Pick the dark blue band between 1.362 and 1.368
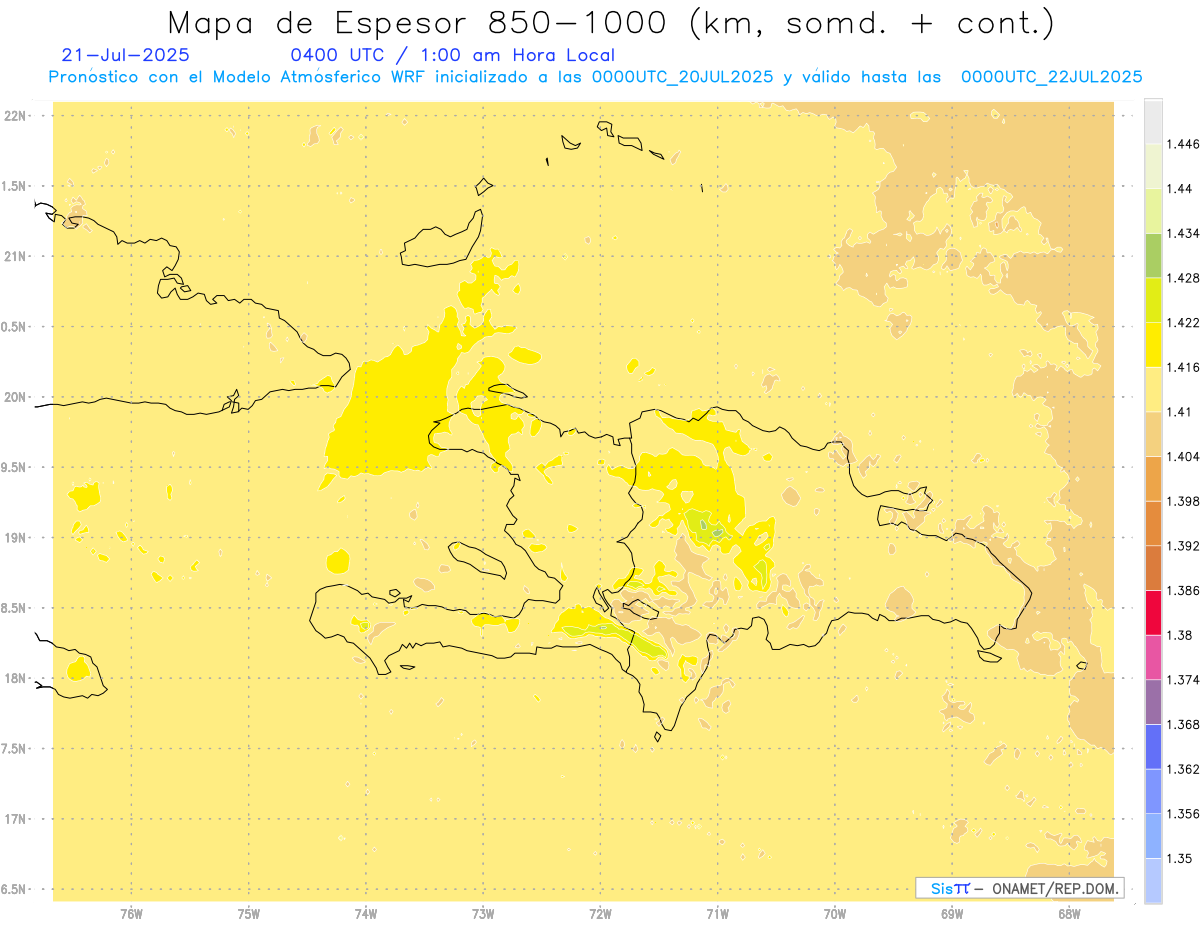Image resolution: width=1200 pixels, height=927 pixels. (1153, 747)
